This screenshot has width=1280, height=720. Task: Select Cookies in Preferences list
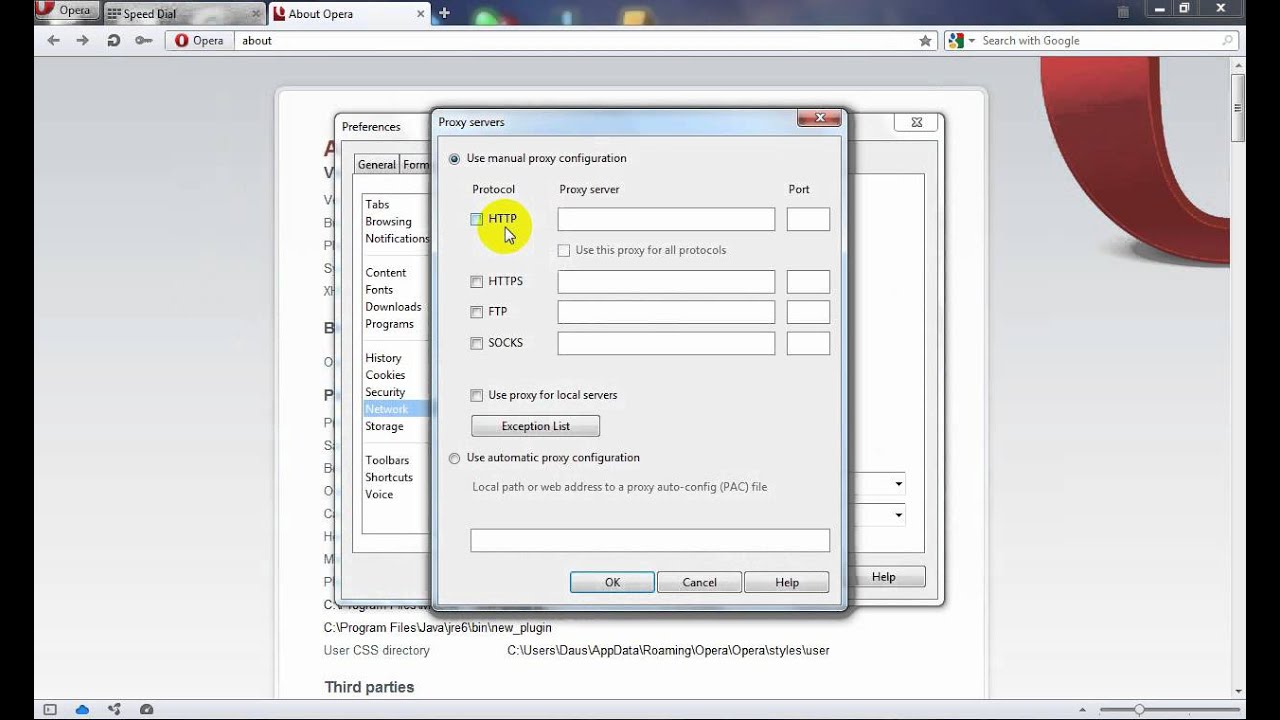[x=385, y=375]
